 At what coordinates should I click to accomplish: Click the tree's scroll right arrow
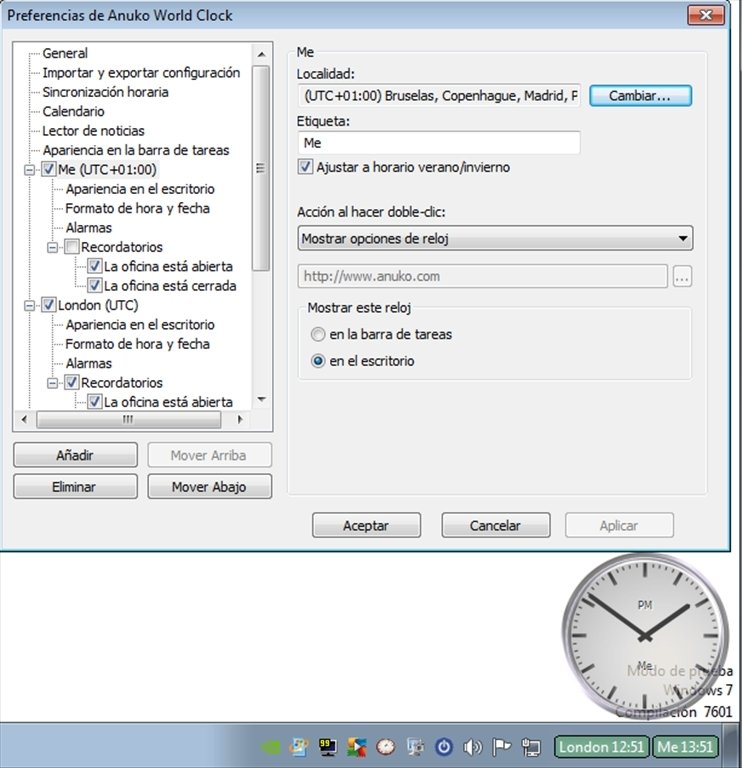pyautogui.click(x=240, y=419)
